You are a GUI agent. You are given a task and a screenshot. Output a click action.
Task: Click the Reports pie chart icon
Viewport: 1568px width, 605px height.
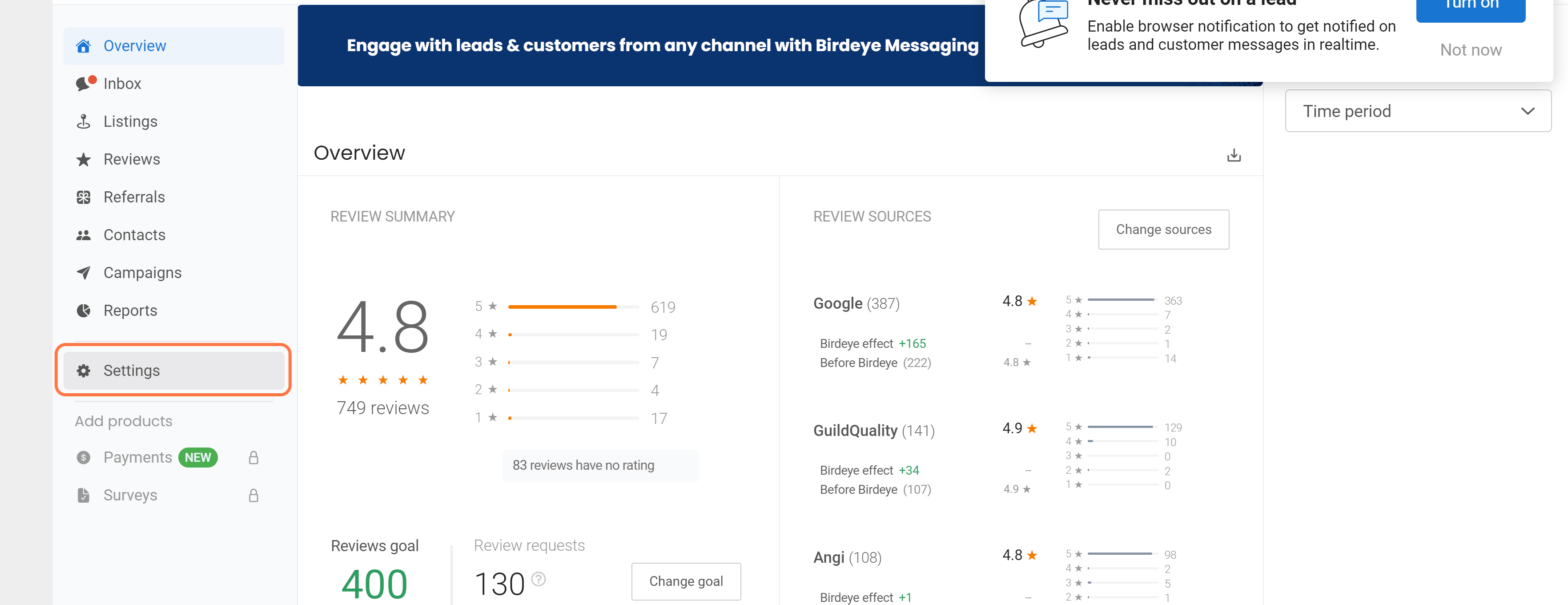click(x=84, y=311)
